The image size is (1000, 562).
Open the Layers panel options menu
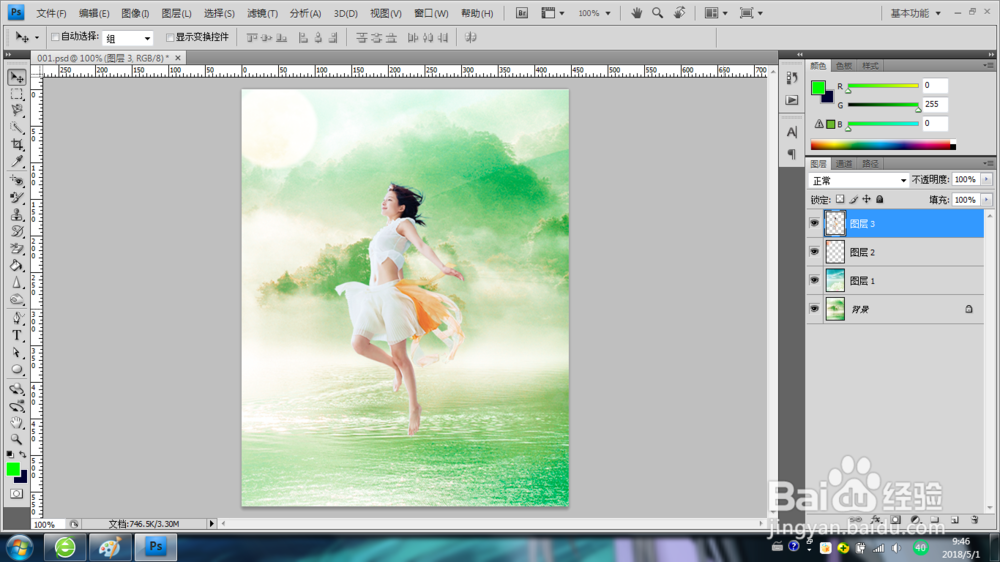(x=988, y=163)
